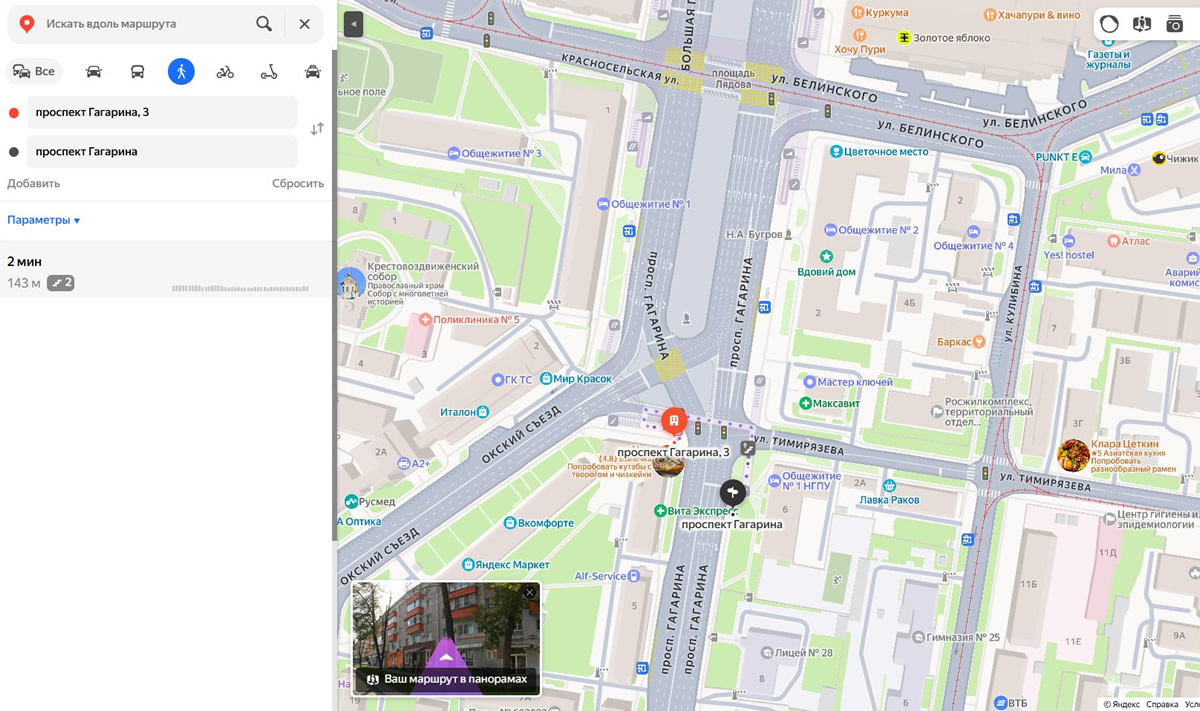Click the Яндекс Маркет marker

470,565
